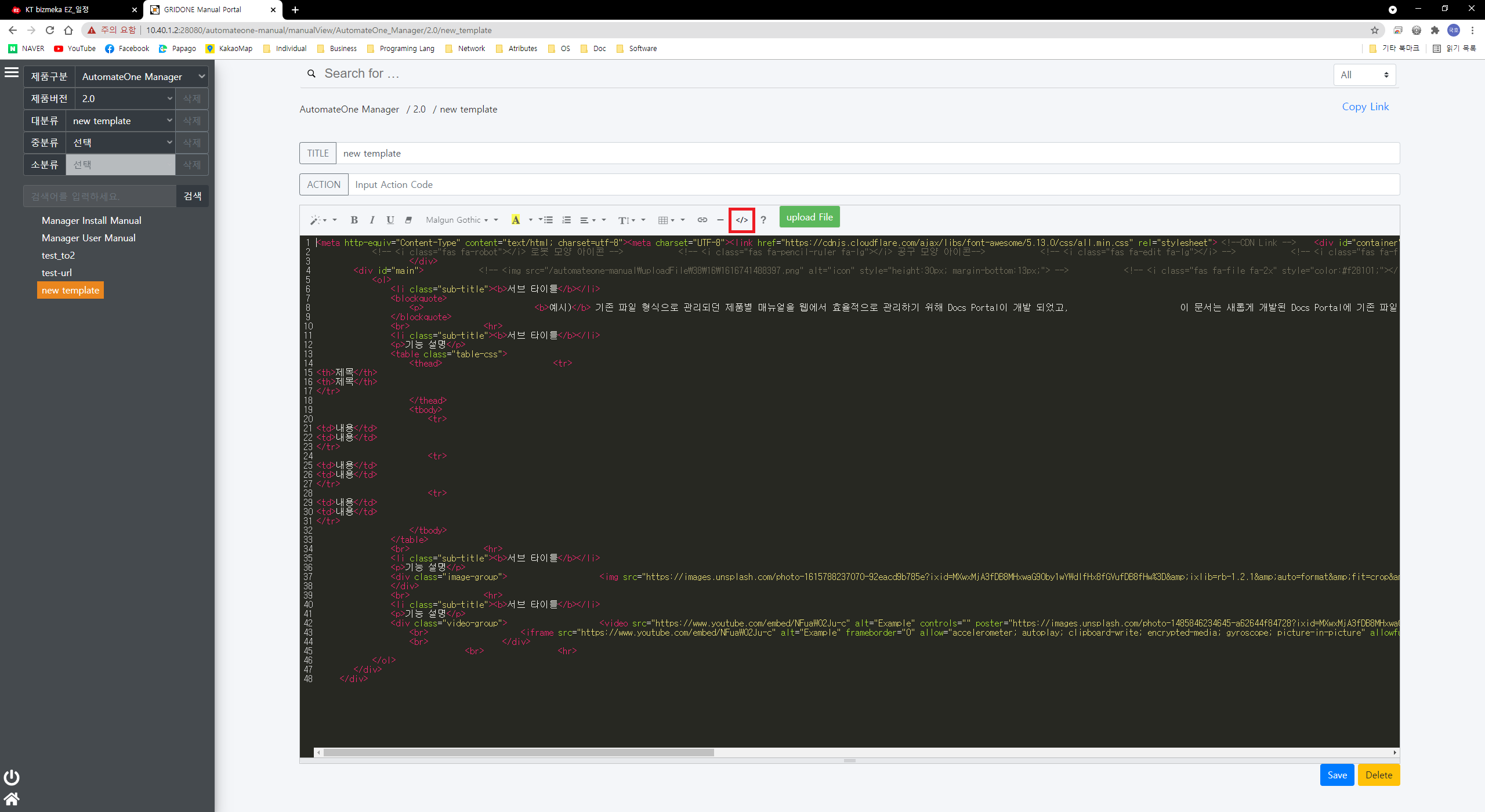Toggle italic formatting in editor toolbar
Viewport: 1485px width, 812px height.
tap(372, 220)
